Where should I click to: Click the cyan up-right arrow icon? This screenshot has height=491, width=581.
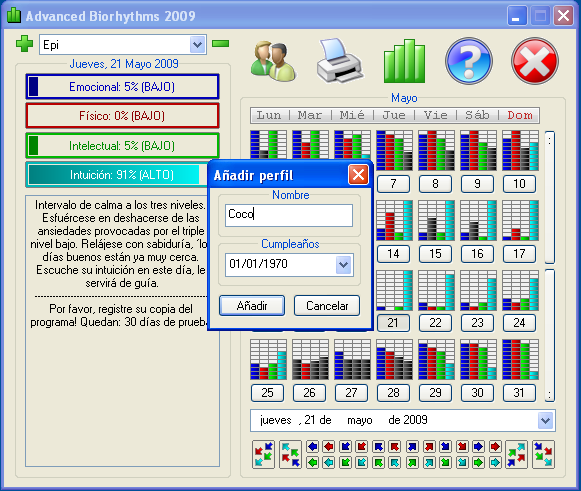click(429, 462)
